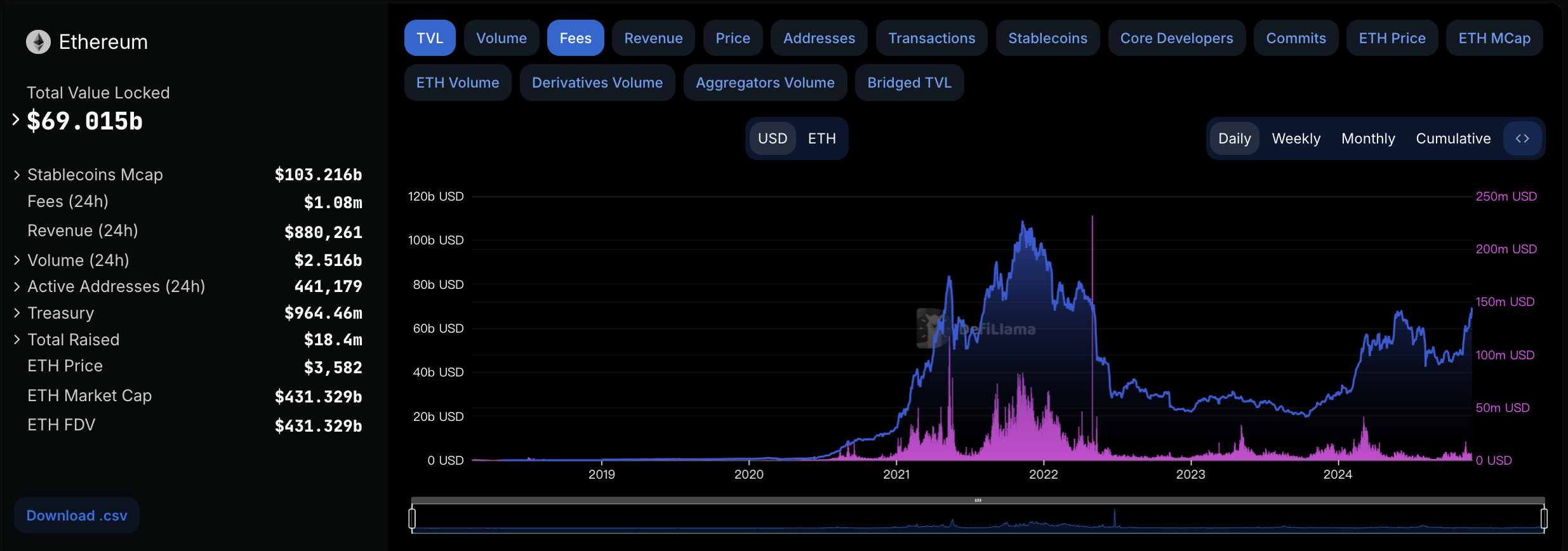Click the 2024 label on chart axis
The width and height of the screenshot is (1568, 551).
pos(1338,474)
